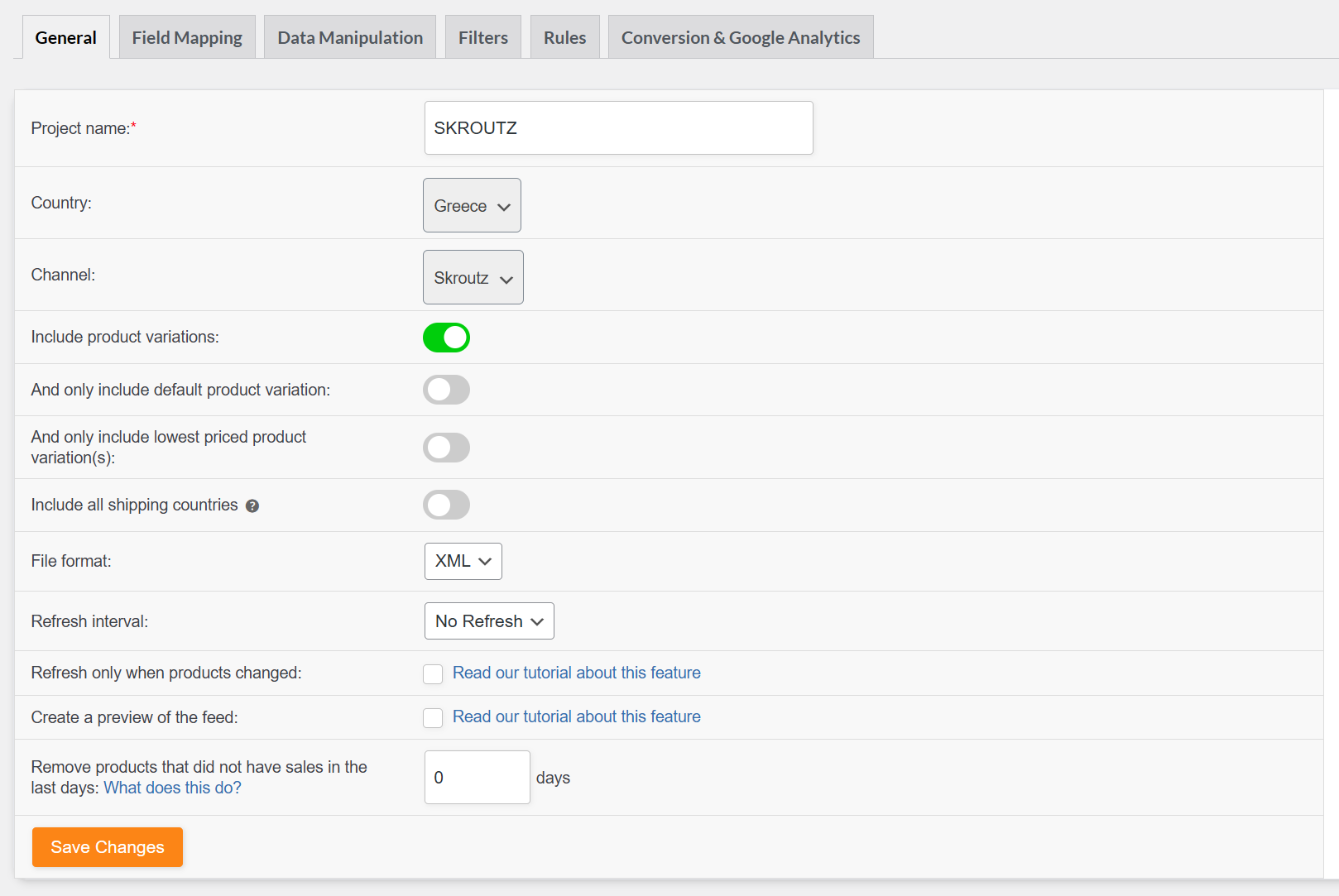Go to the Filters tab
Viewport: 1339px width, 896px height.
point(483,38)
